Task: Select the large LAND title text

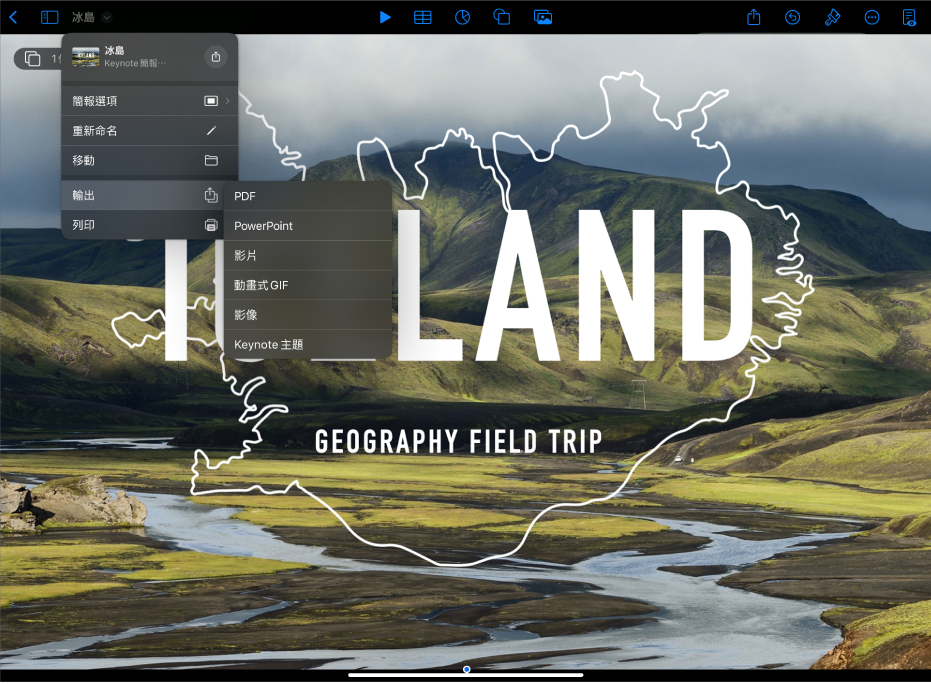Action: (574, 285)
